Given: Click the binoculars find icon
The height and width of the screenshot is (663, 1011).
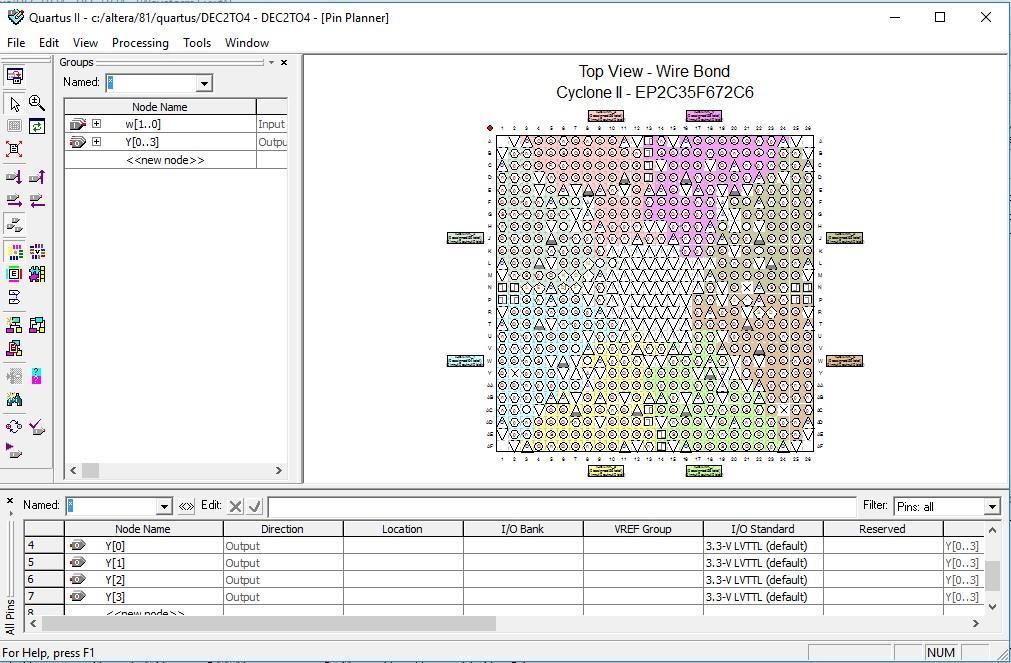Looking at the screenshot, I should point(14,399).
